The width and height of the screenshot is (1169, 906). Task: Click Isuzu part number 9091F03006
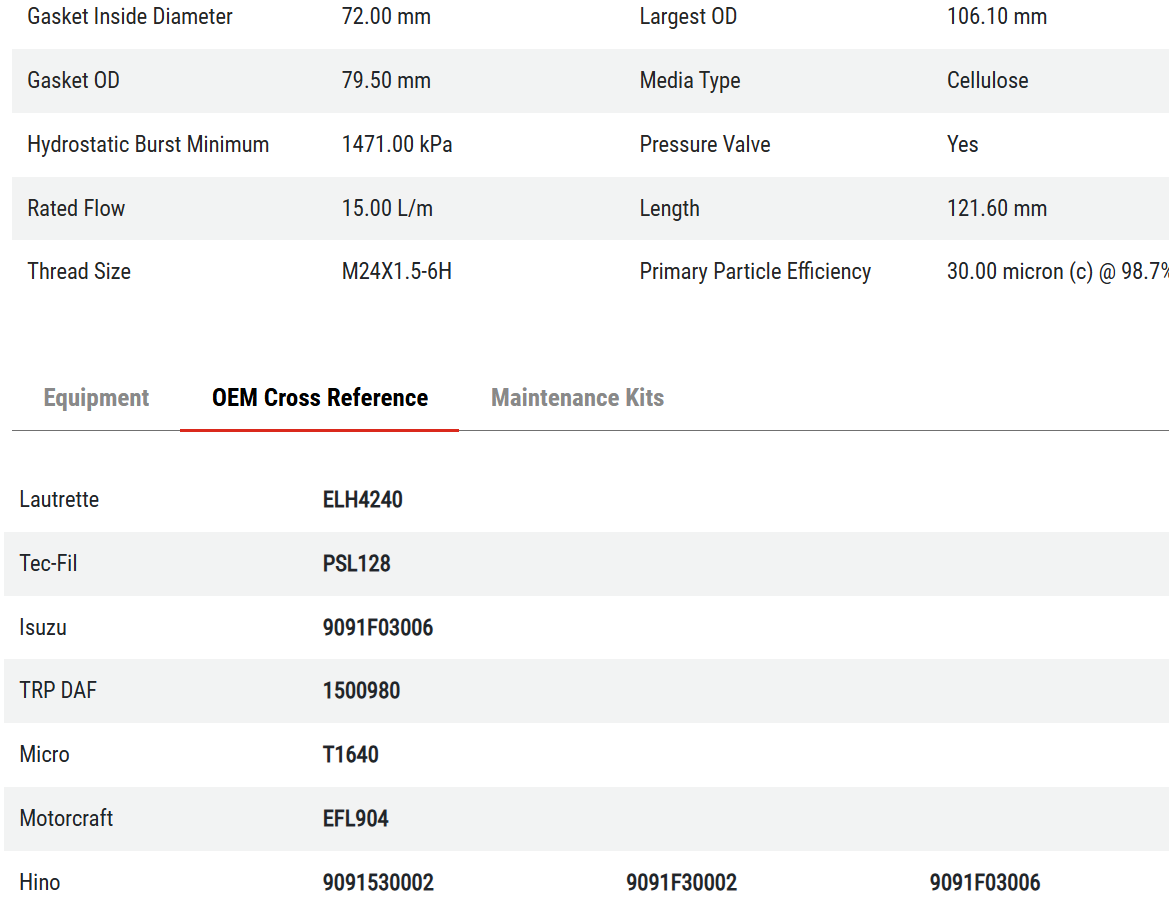tap(377, 628)
